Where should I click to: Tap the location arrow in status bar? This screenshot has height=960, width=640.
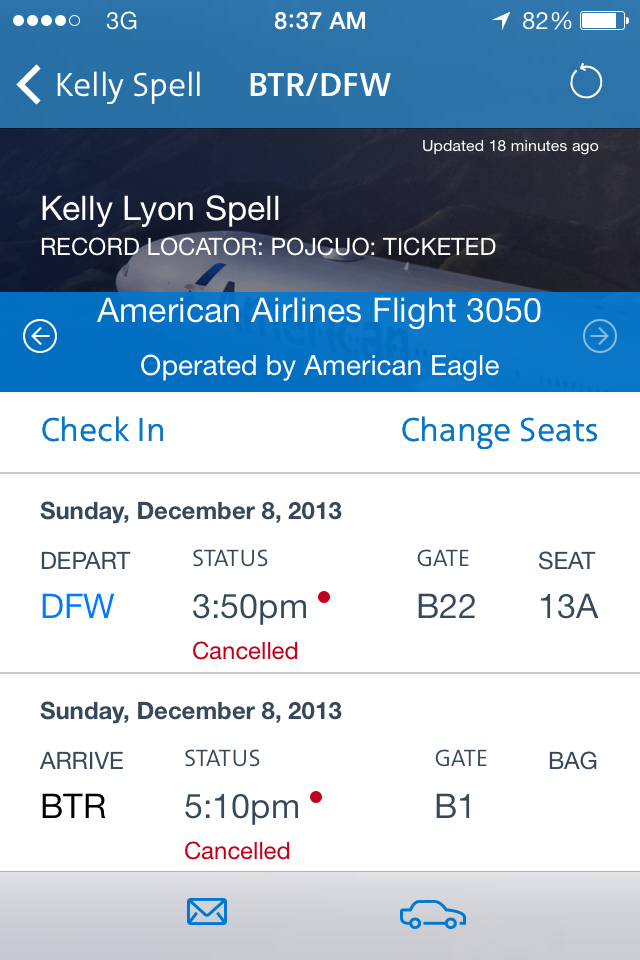pos(501,20)
